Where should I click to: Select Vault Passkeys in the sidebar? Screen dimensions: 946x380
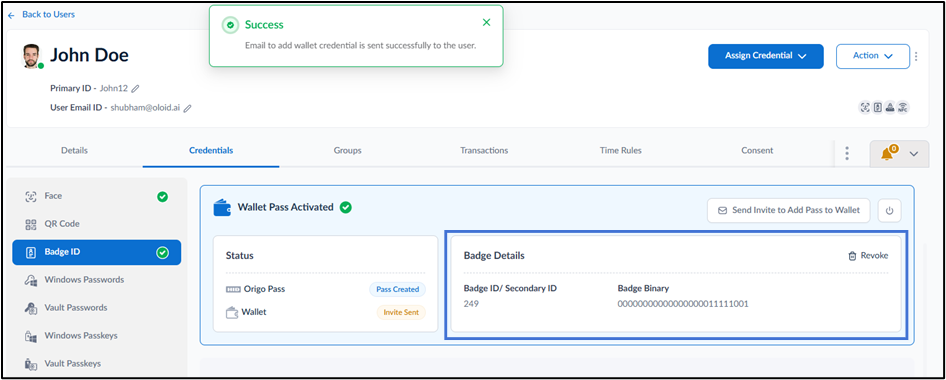tap(97, 364)
